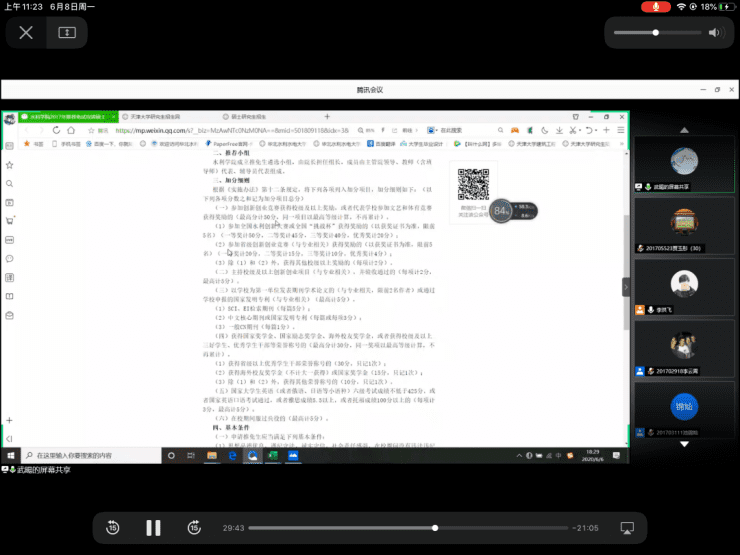Mute the video volume speaker icon
Viewport: 740px width, 555px height.
(714, 32)
